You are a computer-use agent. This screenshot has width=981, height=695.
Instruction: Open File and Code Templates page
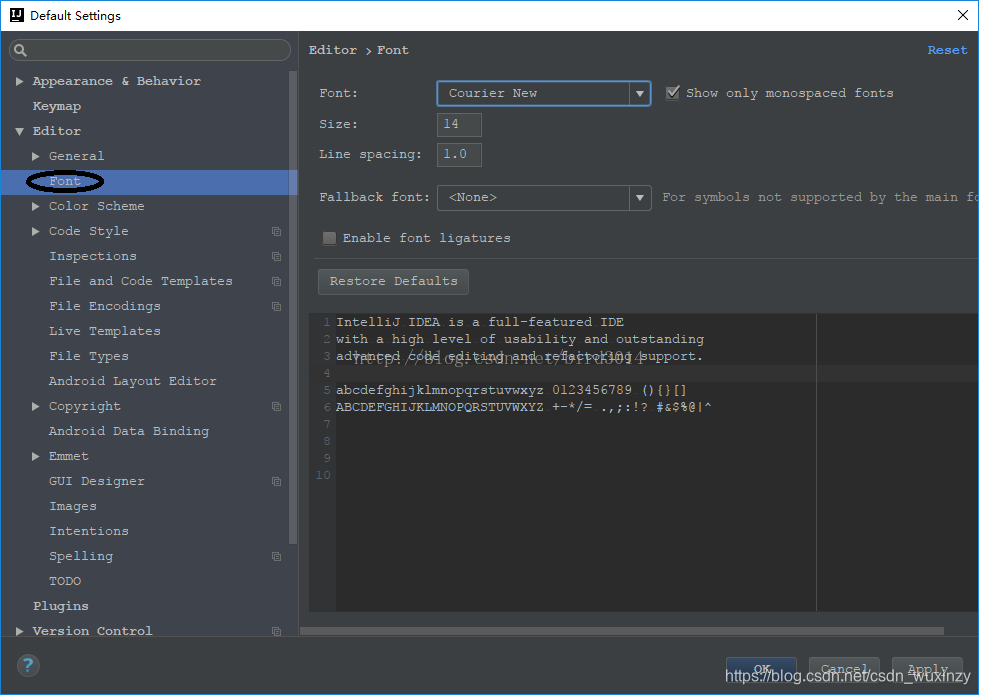point(141,282)
